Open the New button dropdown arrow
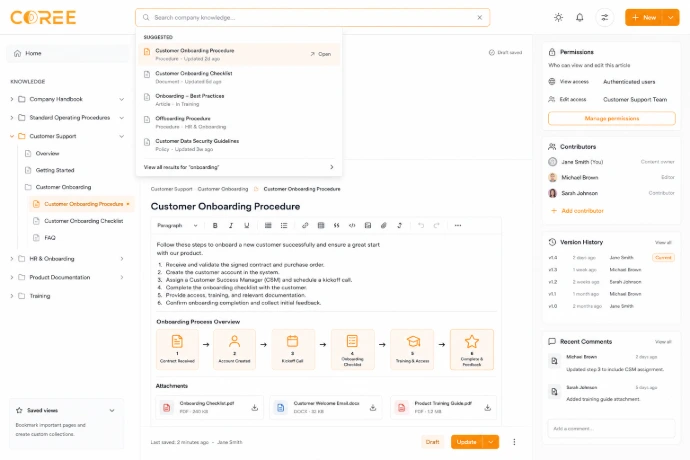Viewport: 690px width, 460px height. coord(671,18)
